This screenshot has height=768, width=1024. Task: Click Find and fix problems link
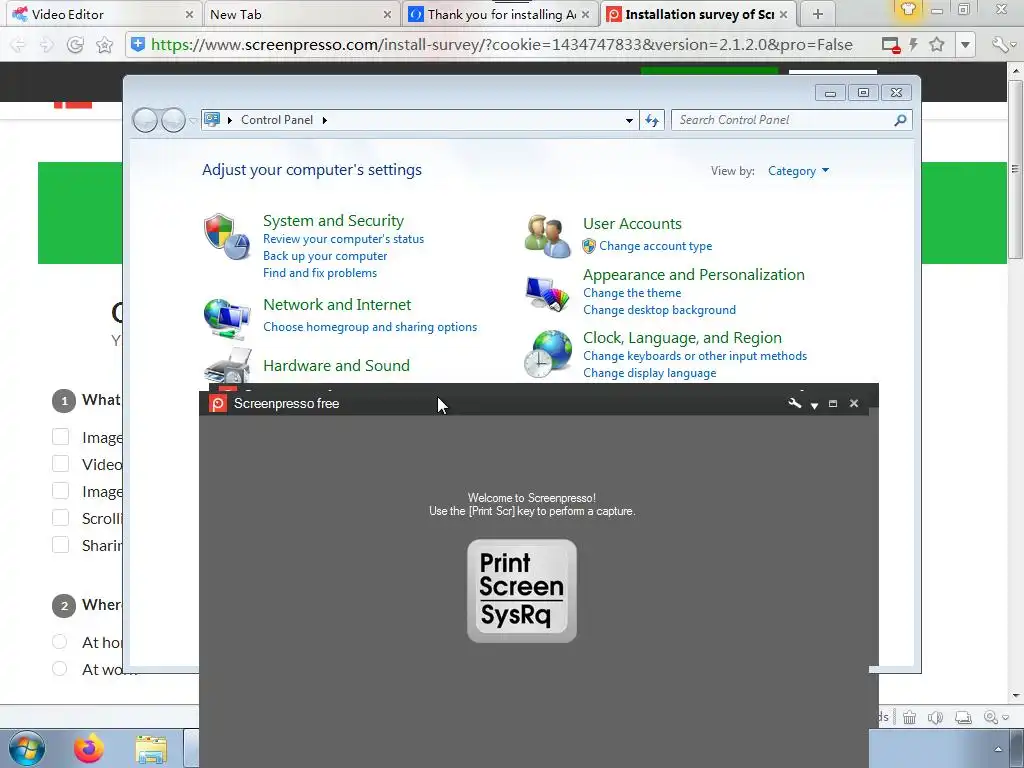[x=320, y=273]
